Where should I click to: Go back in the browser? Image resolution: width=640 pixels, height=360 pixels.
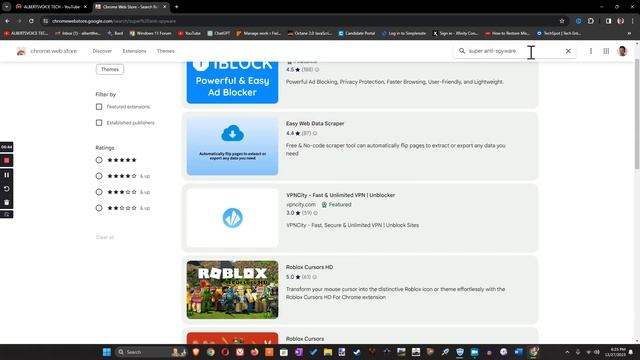pyautogui.click(x=8, y=21)
